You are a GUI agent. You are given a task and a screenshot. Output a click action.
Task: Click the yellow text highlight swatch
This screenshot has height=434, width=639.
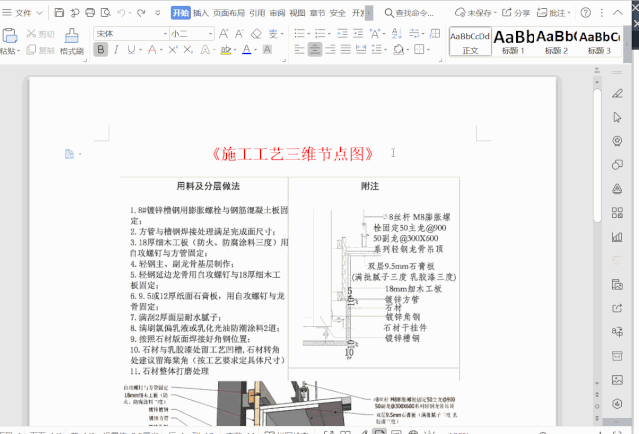(225, 50)
